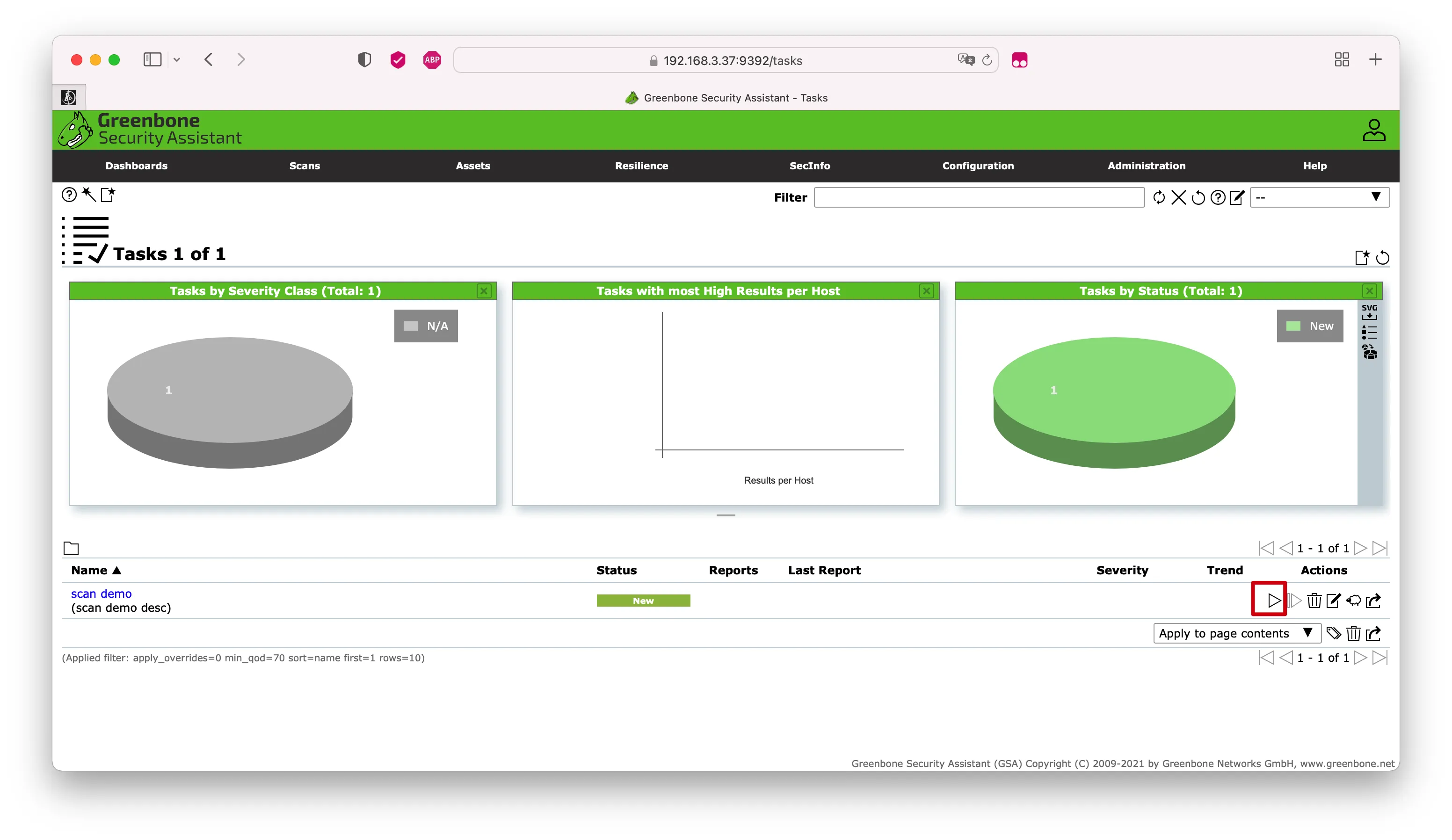
Task: Open a new Safari tab
Action: click(1375, 59)
